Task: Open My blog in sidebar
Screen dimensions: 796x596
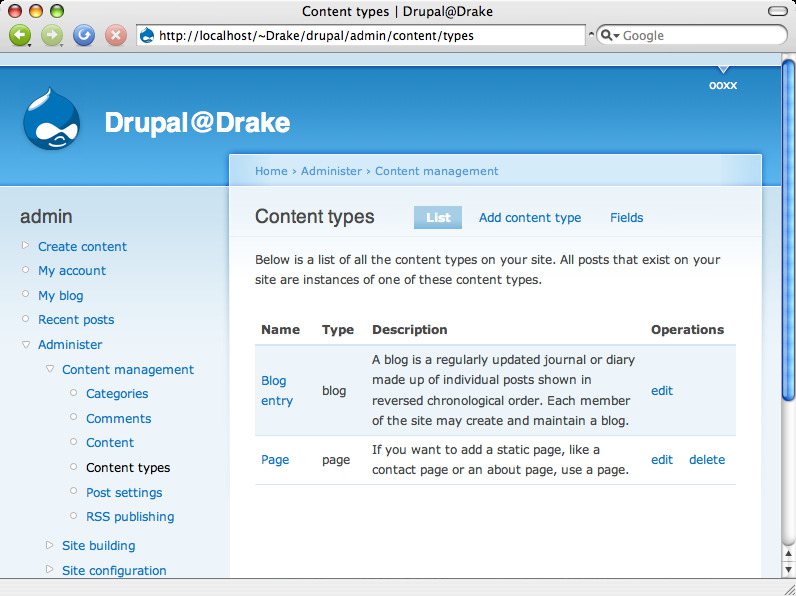Action: point(60,295)
